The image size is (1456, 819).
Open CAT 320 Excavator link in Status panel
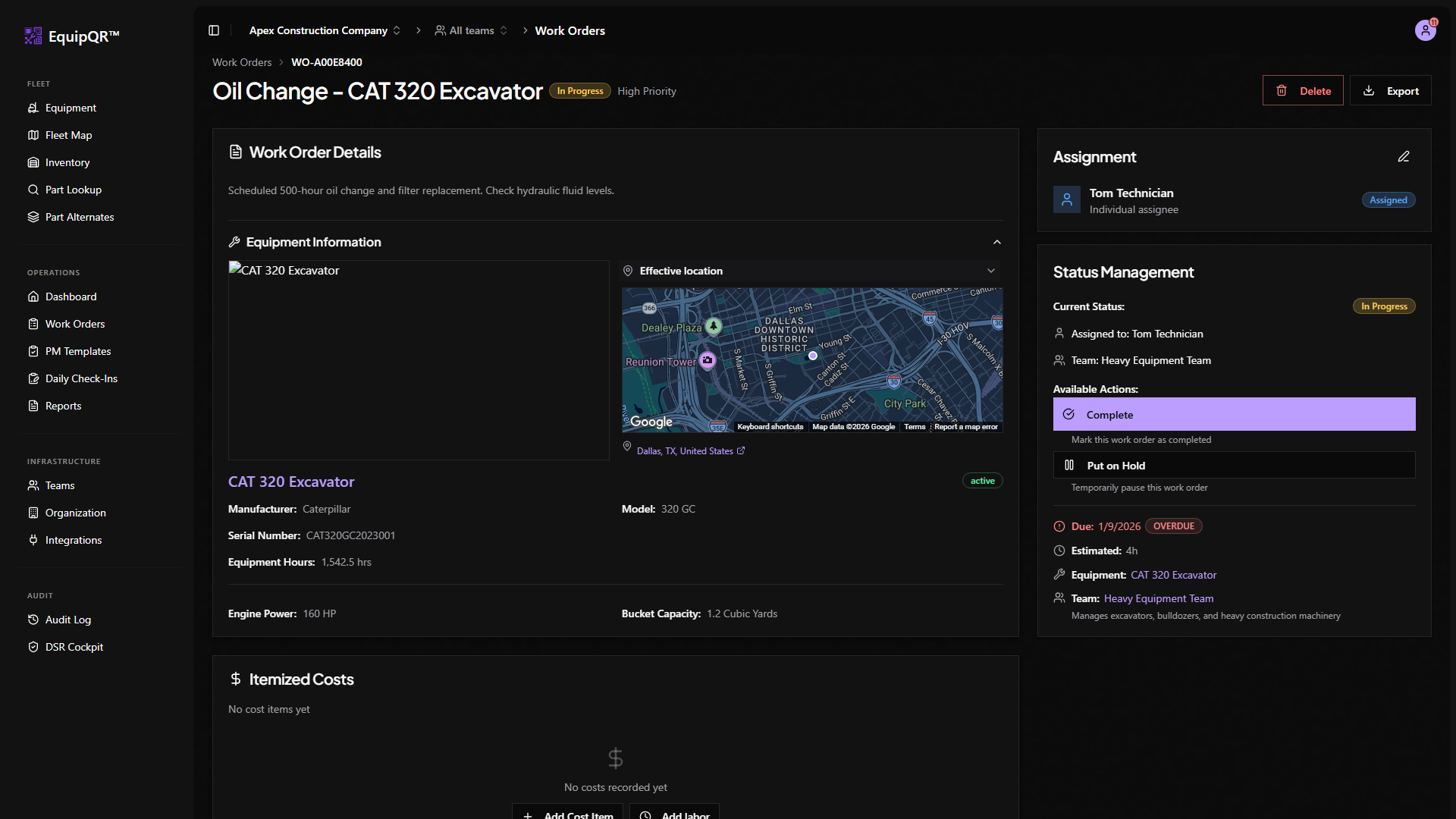pos(1173,575)
